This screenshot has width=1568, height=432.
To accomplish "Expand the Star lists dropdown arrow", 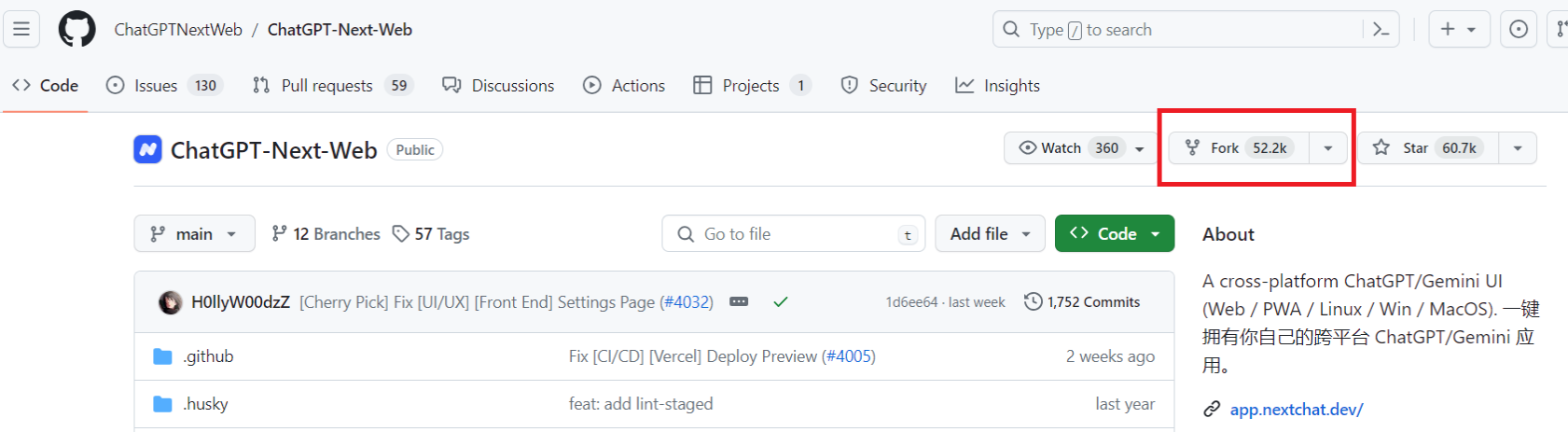I will tap(1518, 148).
